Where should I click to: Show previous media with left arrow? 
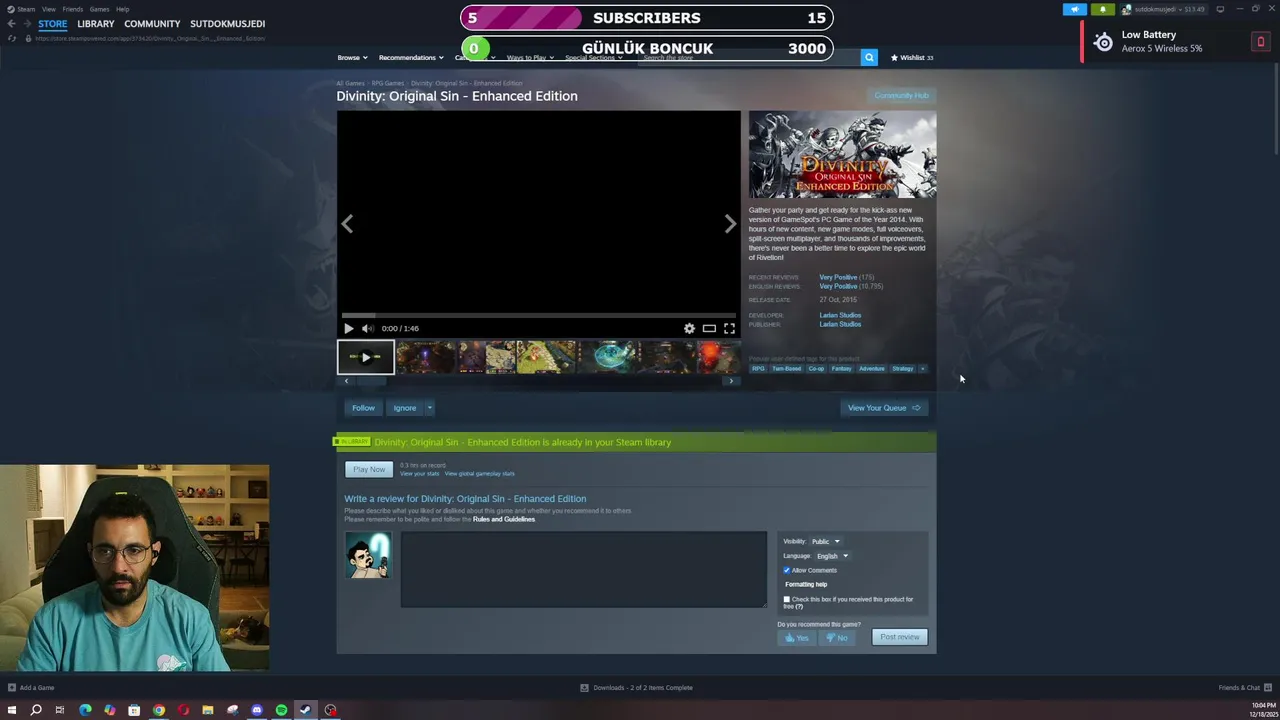(x=347, y=224)
